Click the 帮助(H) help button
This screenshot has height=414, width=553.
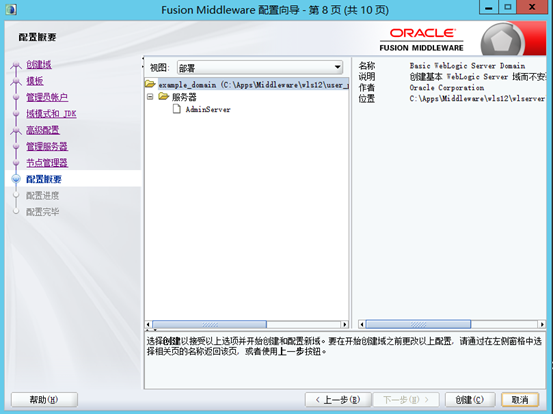tap(44, 400)
